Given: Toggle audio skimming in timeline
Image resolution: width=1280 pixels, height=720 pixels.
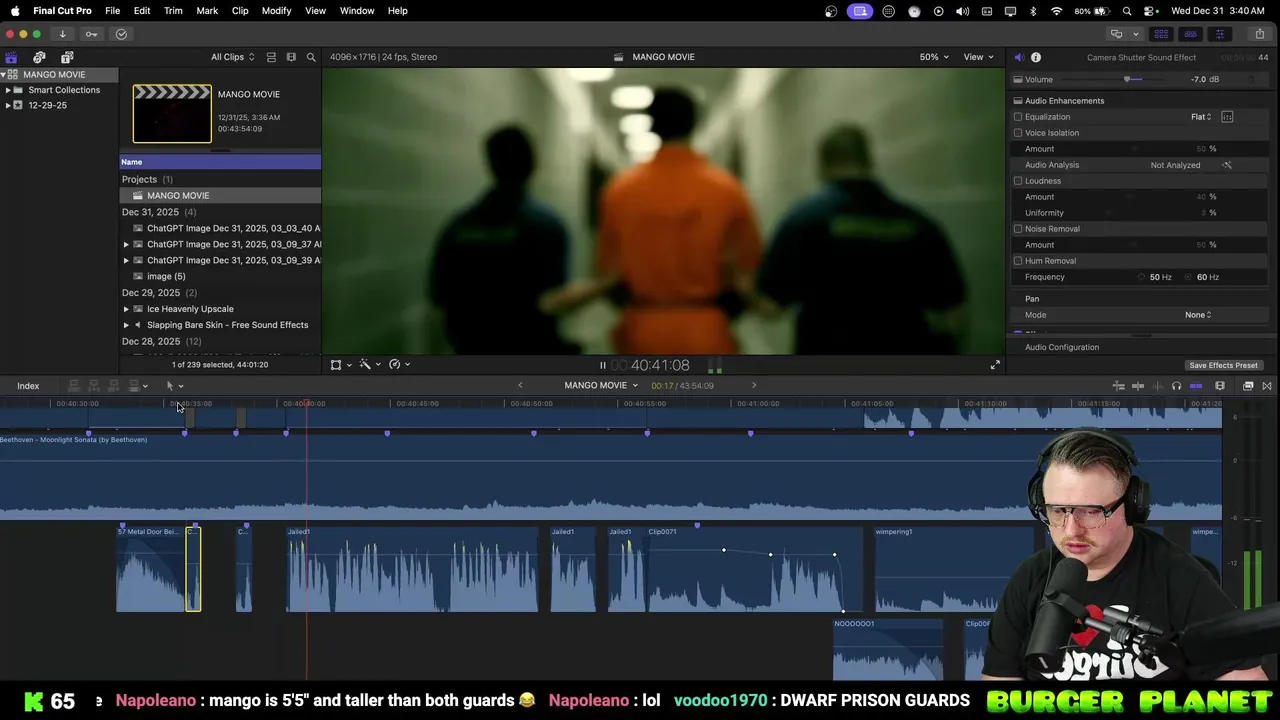Looking at the screenshot, I should point(1157,386).
